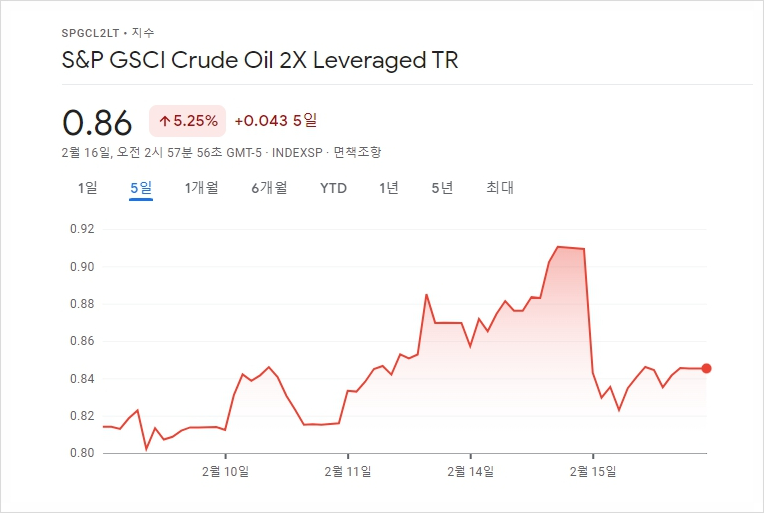
Task: Click the SPGCL2LT ticker symbol text
Action: (x=90, y=33)
